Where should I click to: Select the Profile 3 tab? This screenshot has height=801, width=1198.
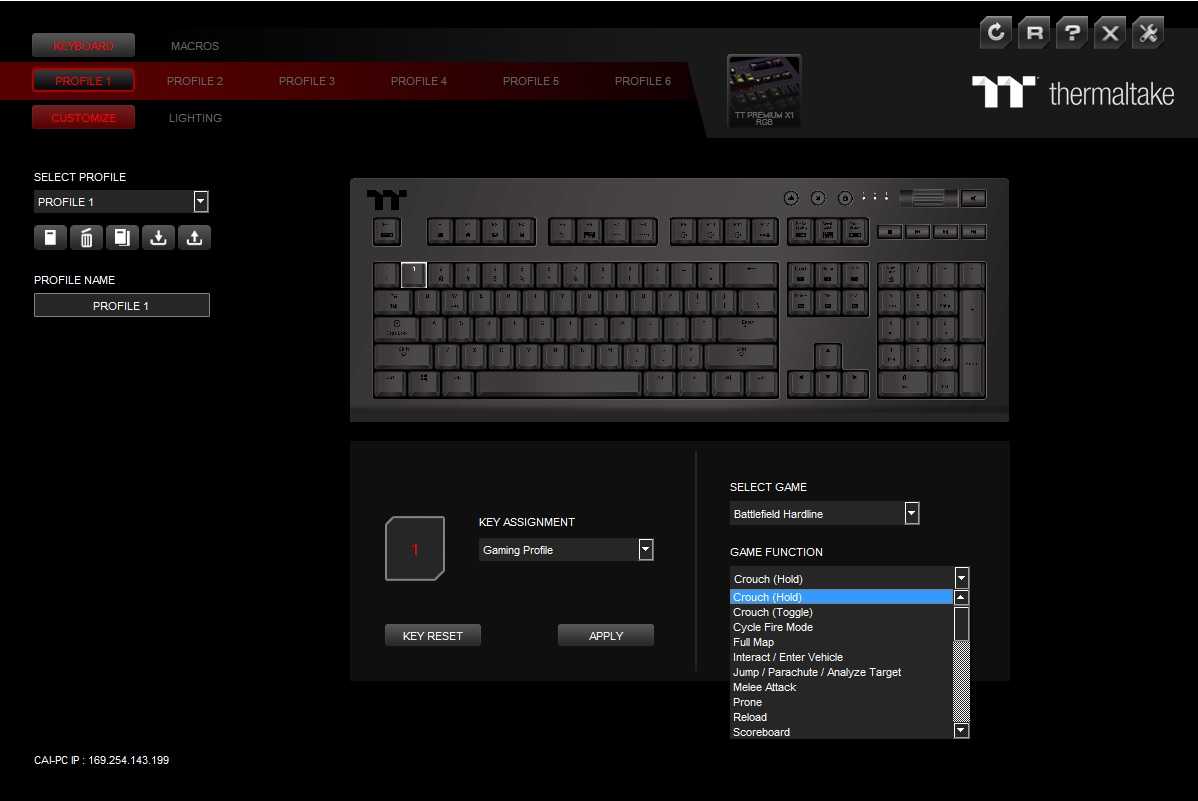(306, 81)
